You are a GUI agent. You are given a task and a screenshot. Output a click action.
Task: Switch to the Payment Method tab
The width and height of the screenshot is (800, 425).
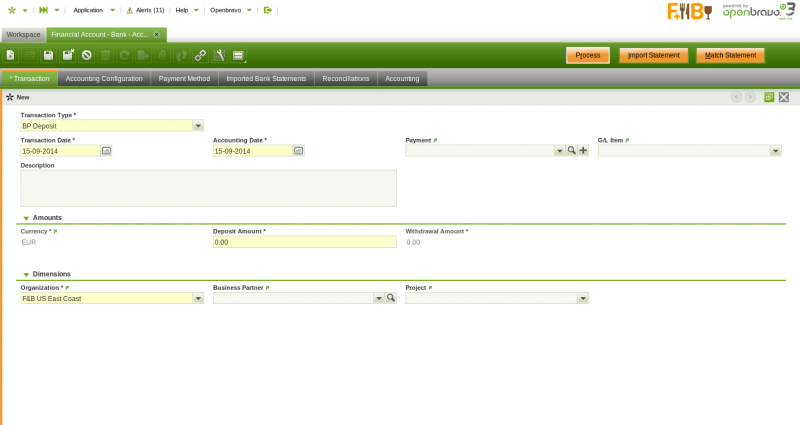[184, 78]
